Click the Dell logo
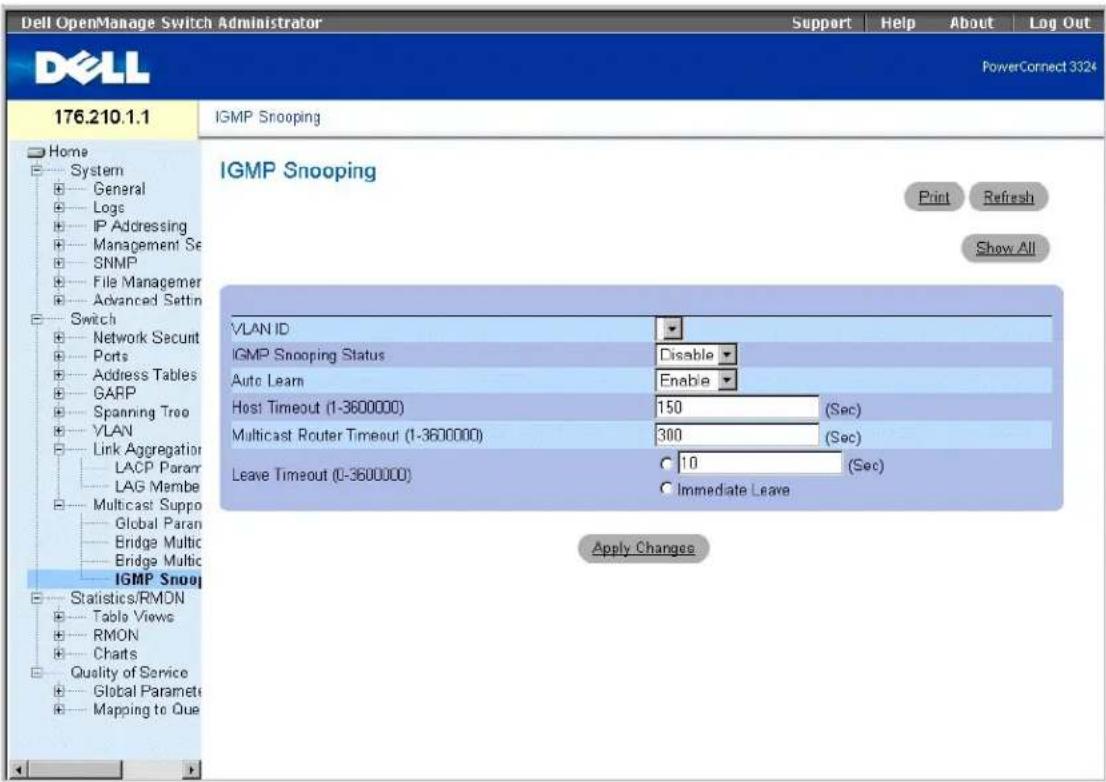Image resolution: width=1106 pixels, height=782 pixels. [x=92, y=68]
